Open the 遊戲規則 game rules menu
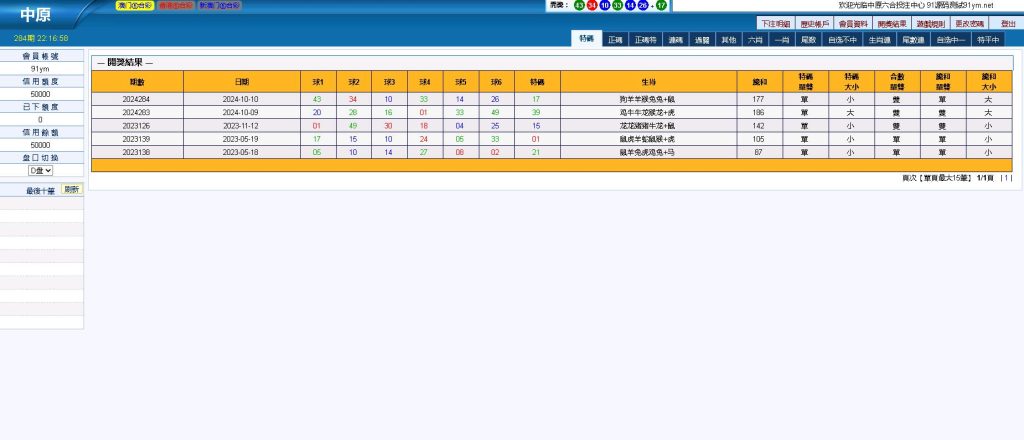Image resolution: width=1024 pixels, height=440 pixels. click(931, 23)
